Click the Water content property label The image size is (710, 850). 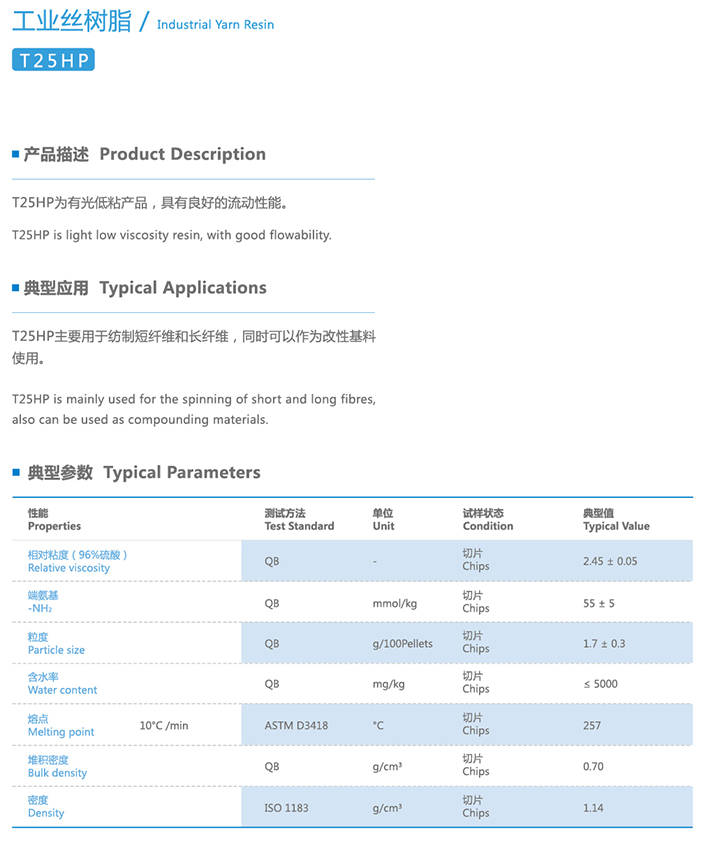[x=62, y=690]
